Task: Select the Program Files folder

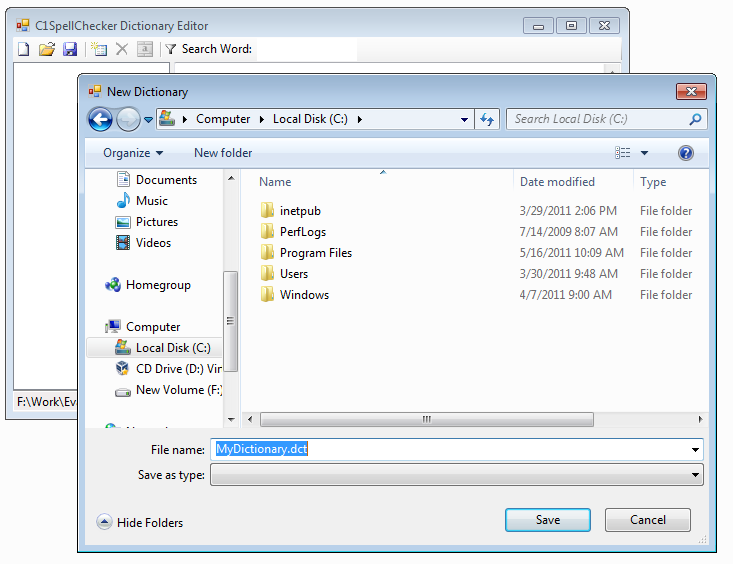Action: [x=306, y=253]
